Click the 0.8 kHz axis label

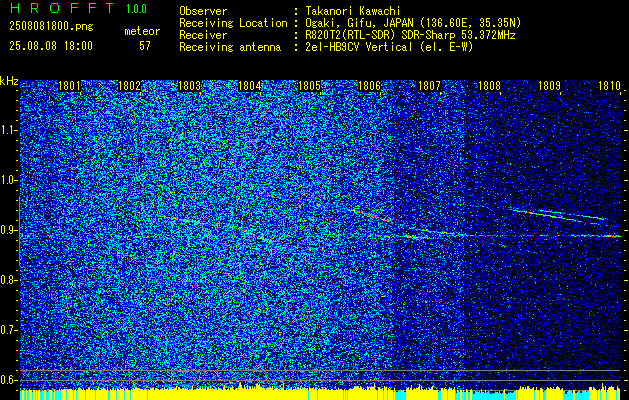point(9,280)
